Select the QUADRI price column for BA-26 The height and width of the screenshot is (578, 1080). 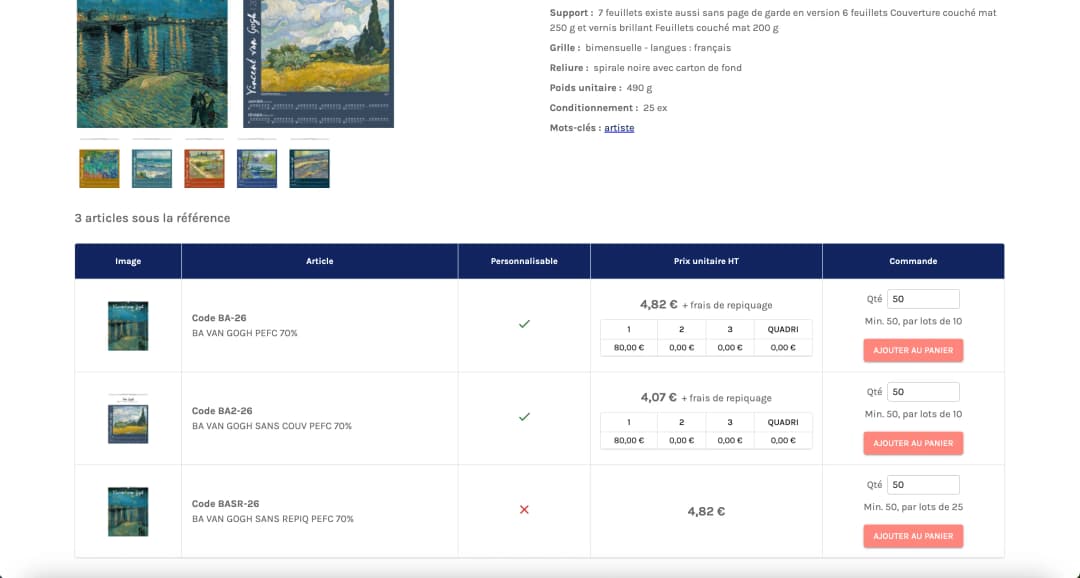pyautogui.click(x=783, y=329)
